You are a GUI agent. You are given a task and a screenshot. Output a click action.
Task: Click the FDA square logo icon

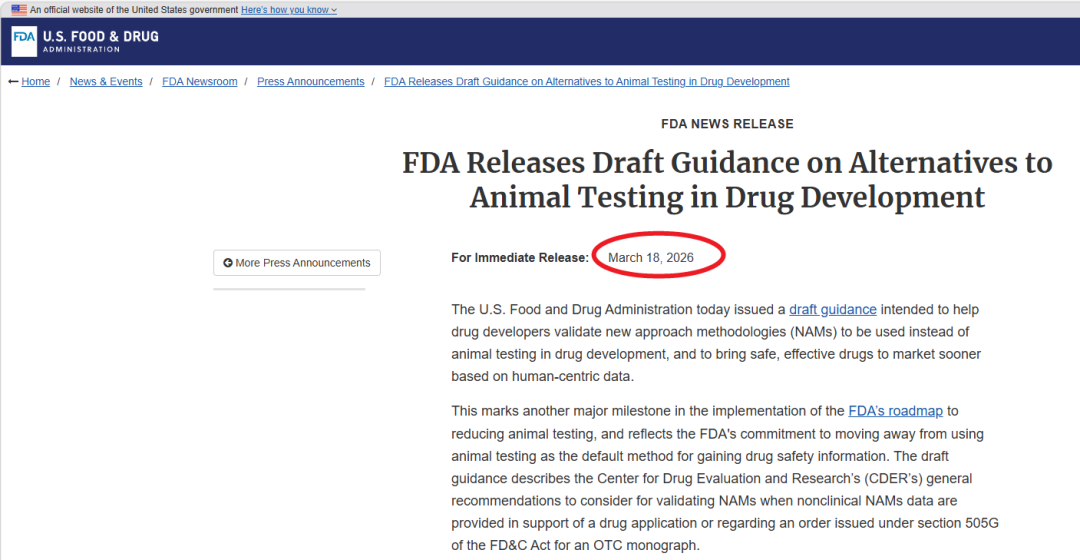(x=24, y=42)
